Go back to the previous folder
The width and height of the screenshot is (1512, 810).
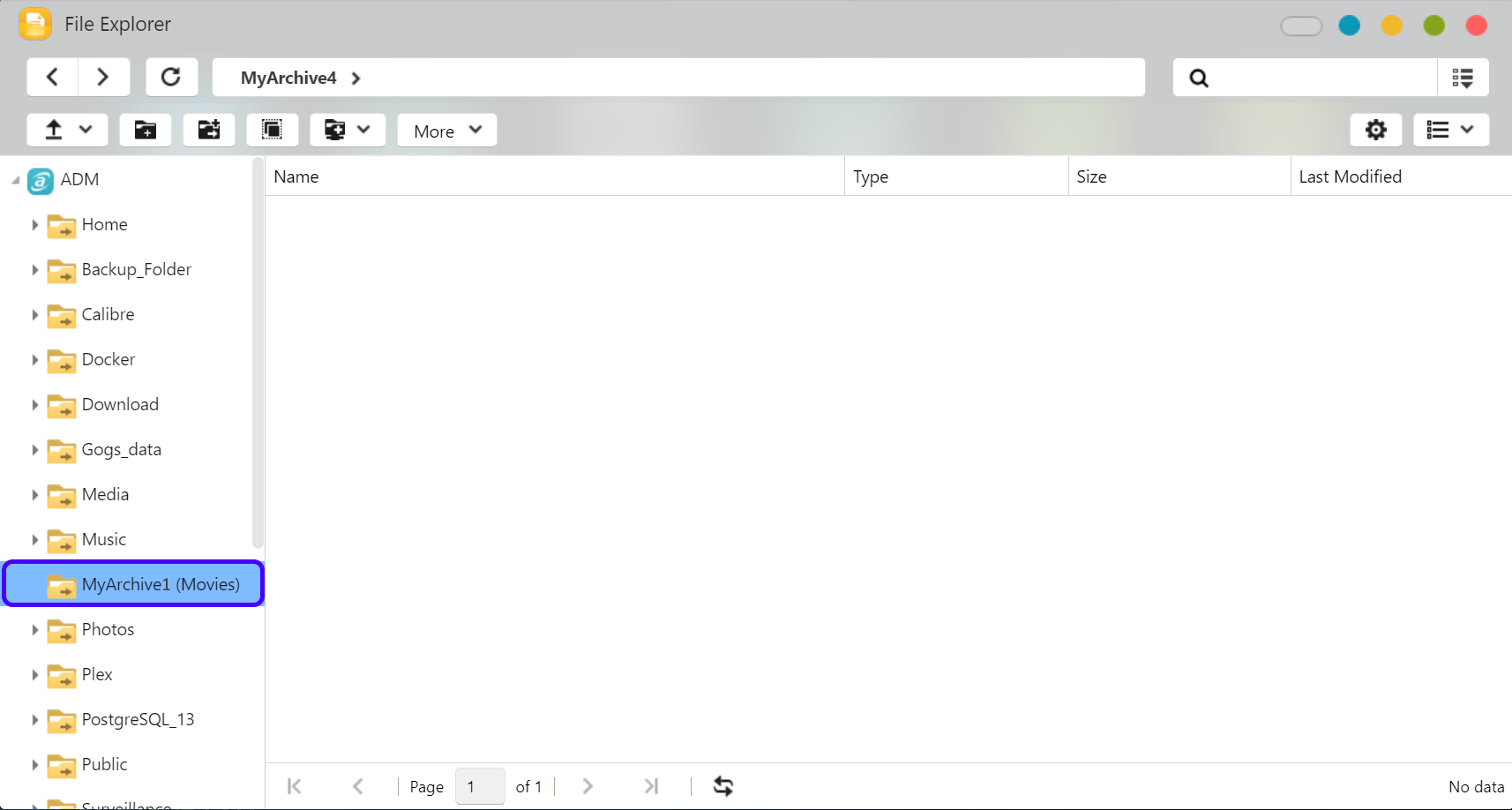coord(53,78)
